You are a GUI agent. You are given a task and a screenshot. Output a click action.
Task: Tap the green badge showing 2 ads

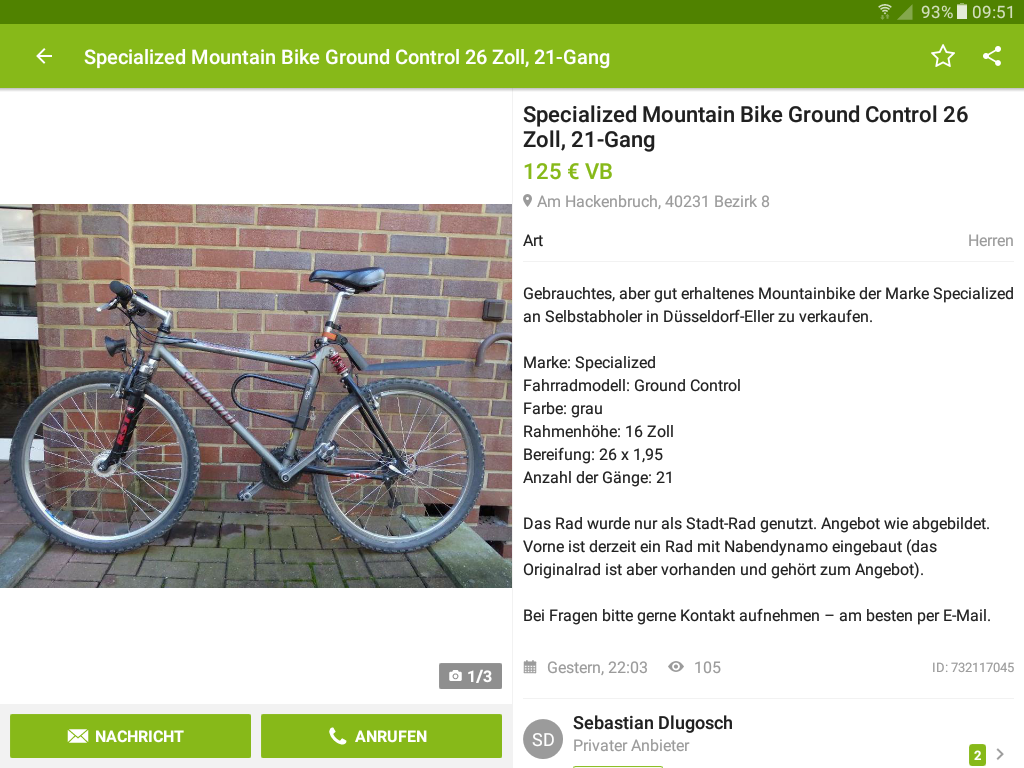point(977,755)
